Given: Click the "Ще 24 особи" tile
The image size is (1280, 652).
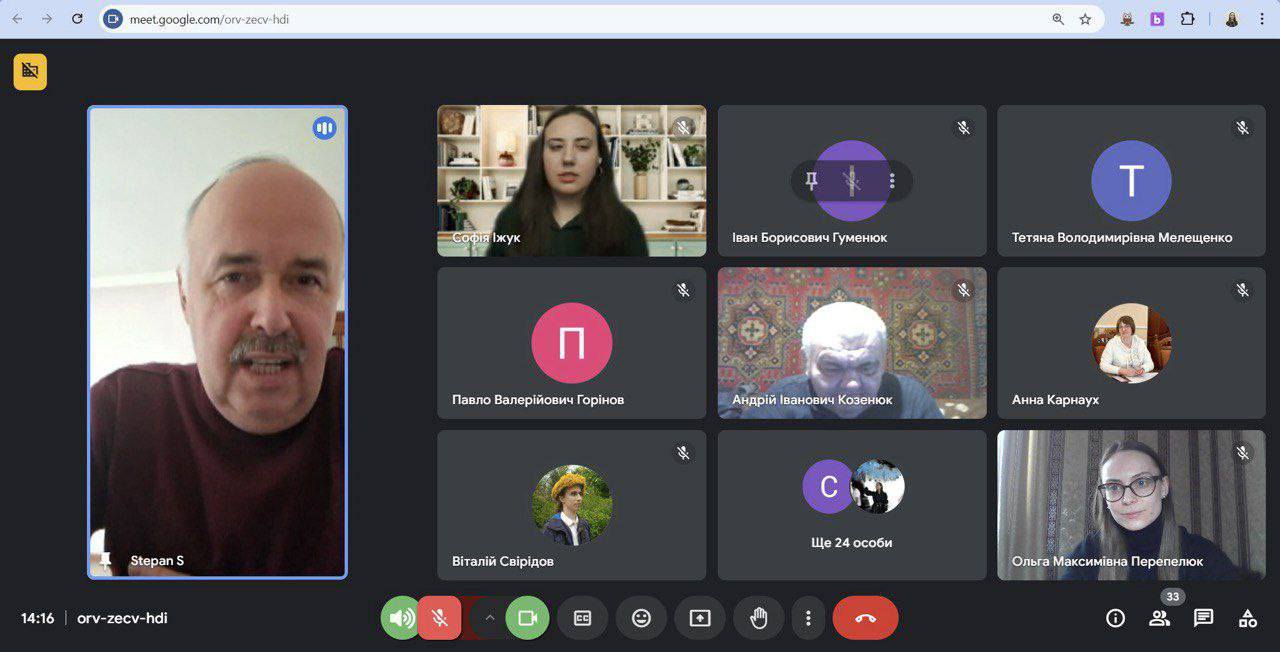Looking at the screenshot, I should (851, 505).
